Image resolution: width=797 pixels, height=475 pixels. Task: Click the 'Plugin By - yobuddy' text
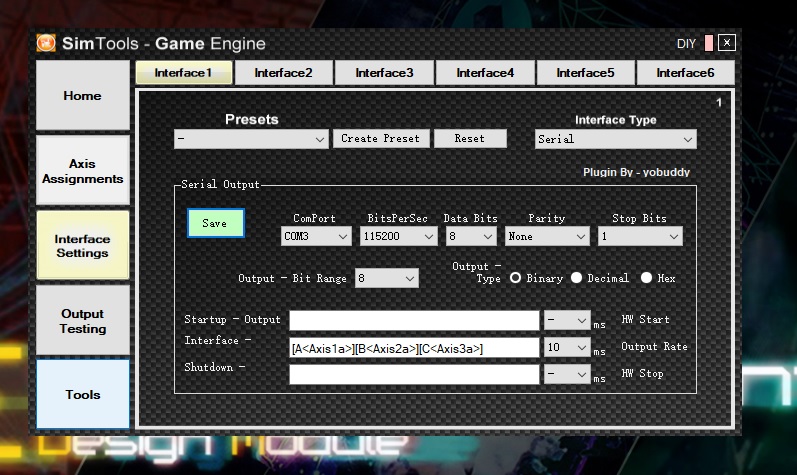636,172
